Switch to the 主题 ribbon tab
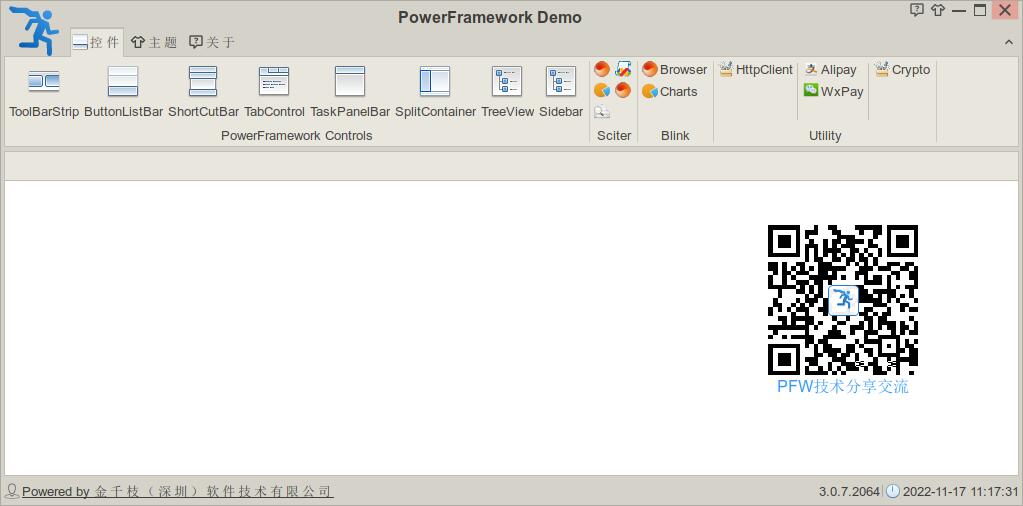Viewport: 1023px width, 506px height. click(x=154, y=42)
